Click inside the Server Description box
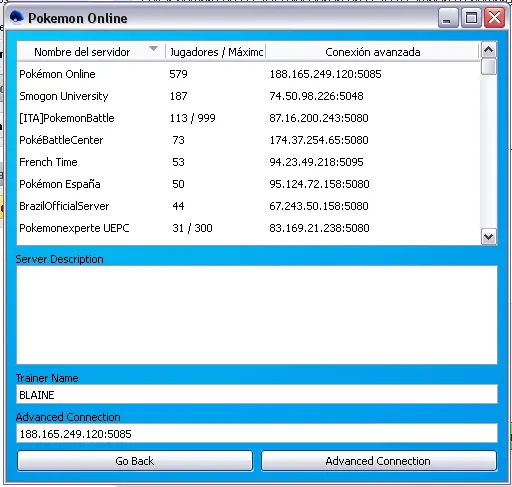The width and height of the screenshot is (512, 487). click(x=257, y=315)
